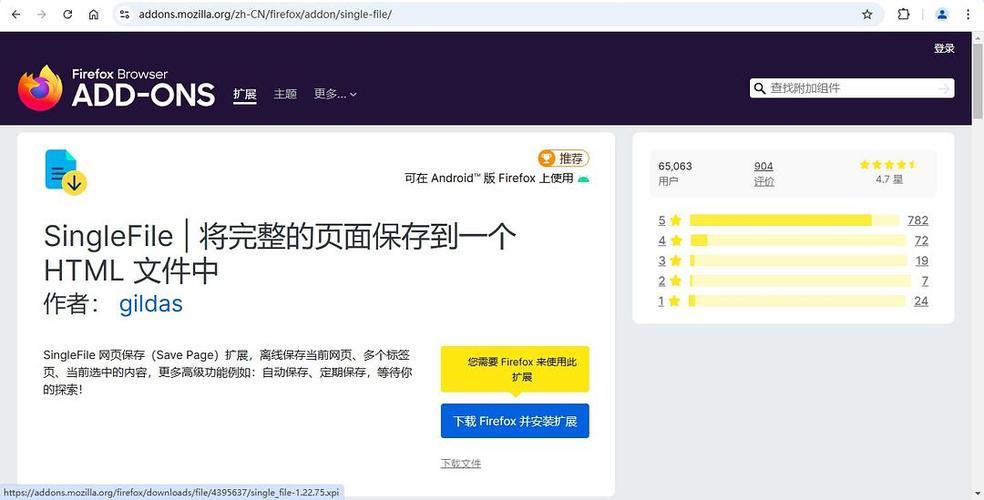
Task: Expand the 更多… dropdown menu
Action: pos(335,94)
